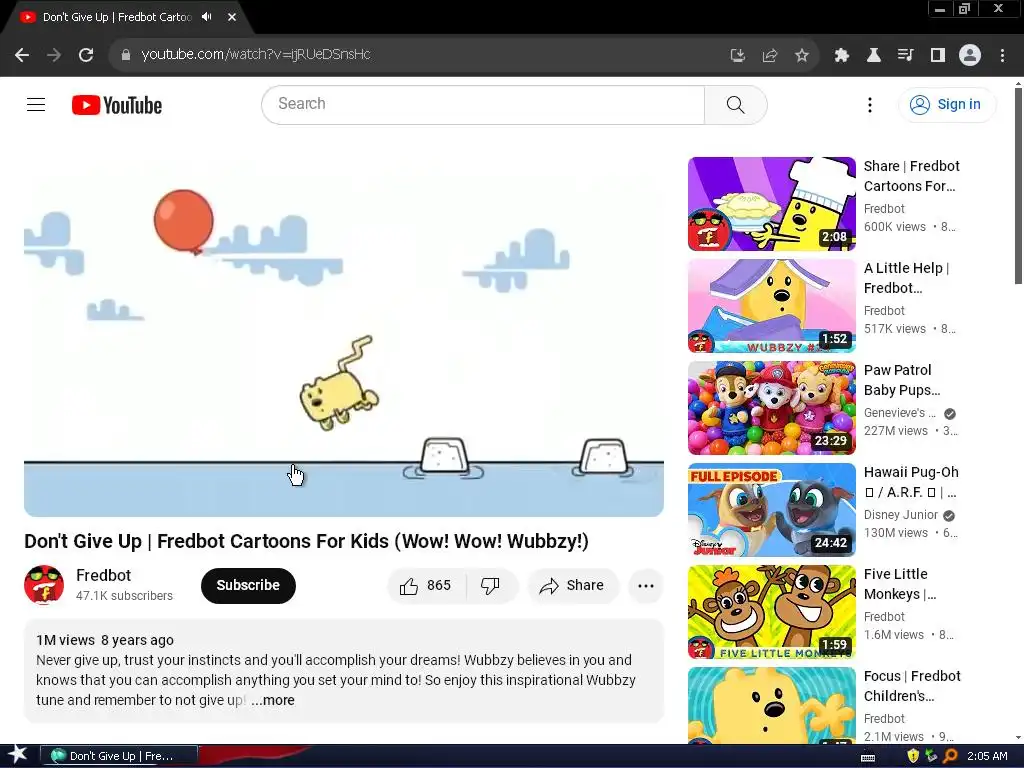The width and height of the screenshot is (1024, 768).
Task: Click the yellow shield tray icon
Action: coord(912,756)
